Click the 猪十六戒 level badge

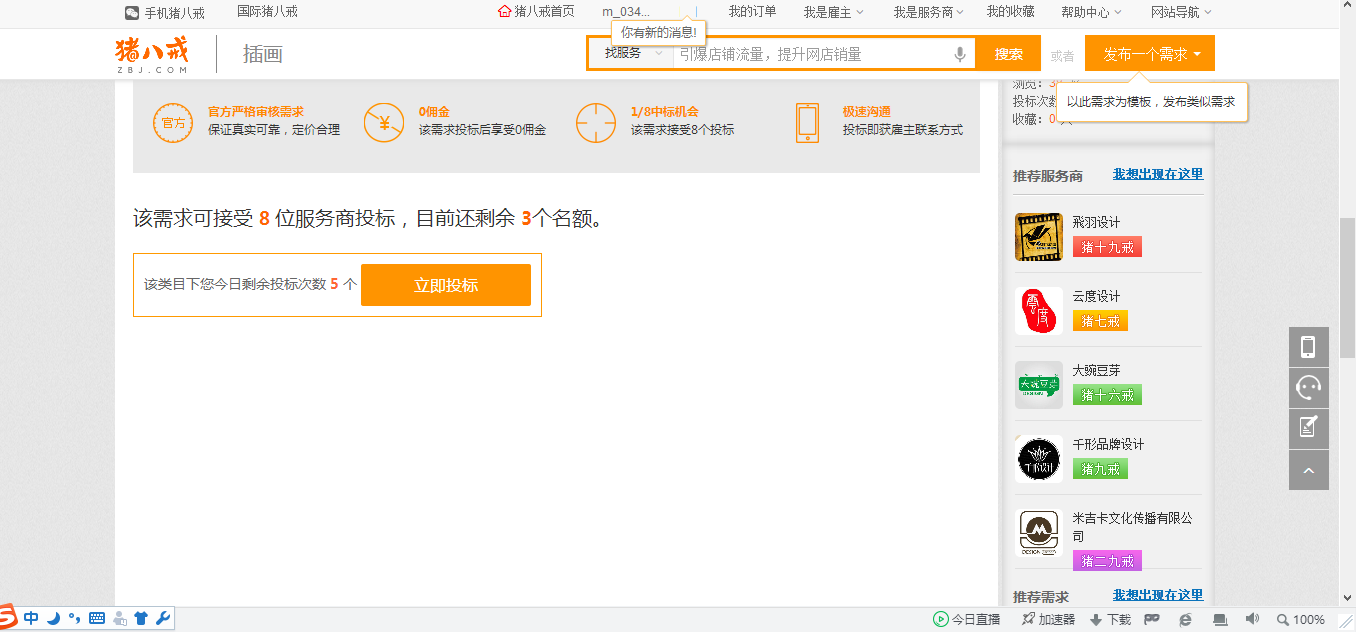point(1107,395)
